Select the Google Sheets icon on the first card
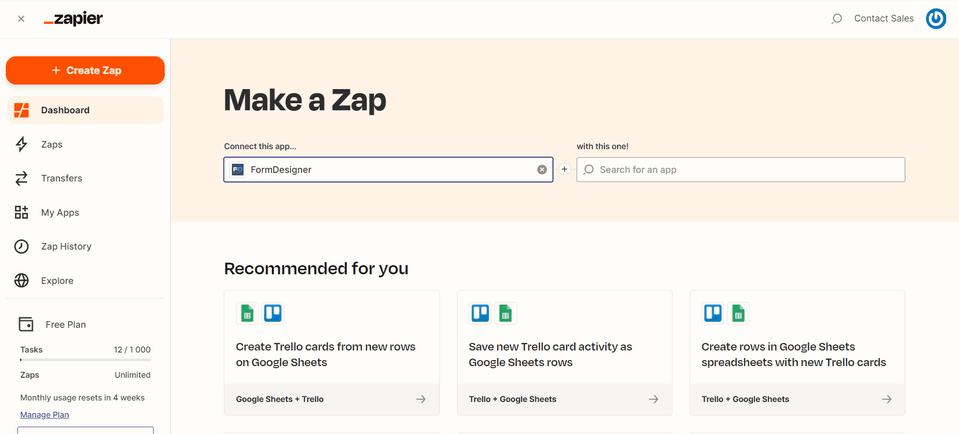Image resolution: width=959 pixels, height=434 pixels. (x=247, y=313)
